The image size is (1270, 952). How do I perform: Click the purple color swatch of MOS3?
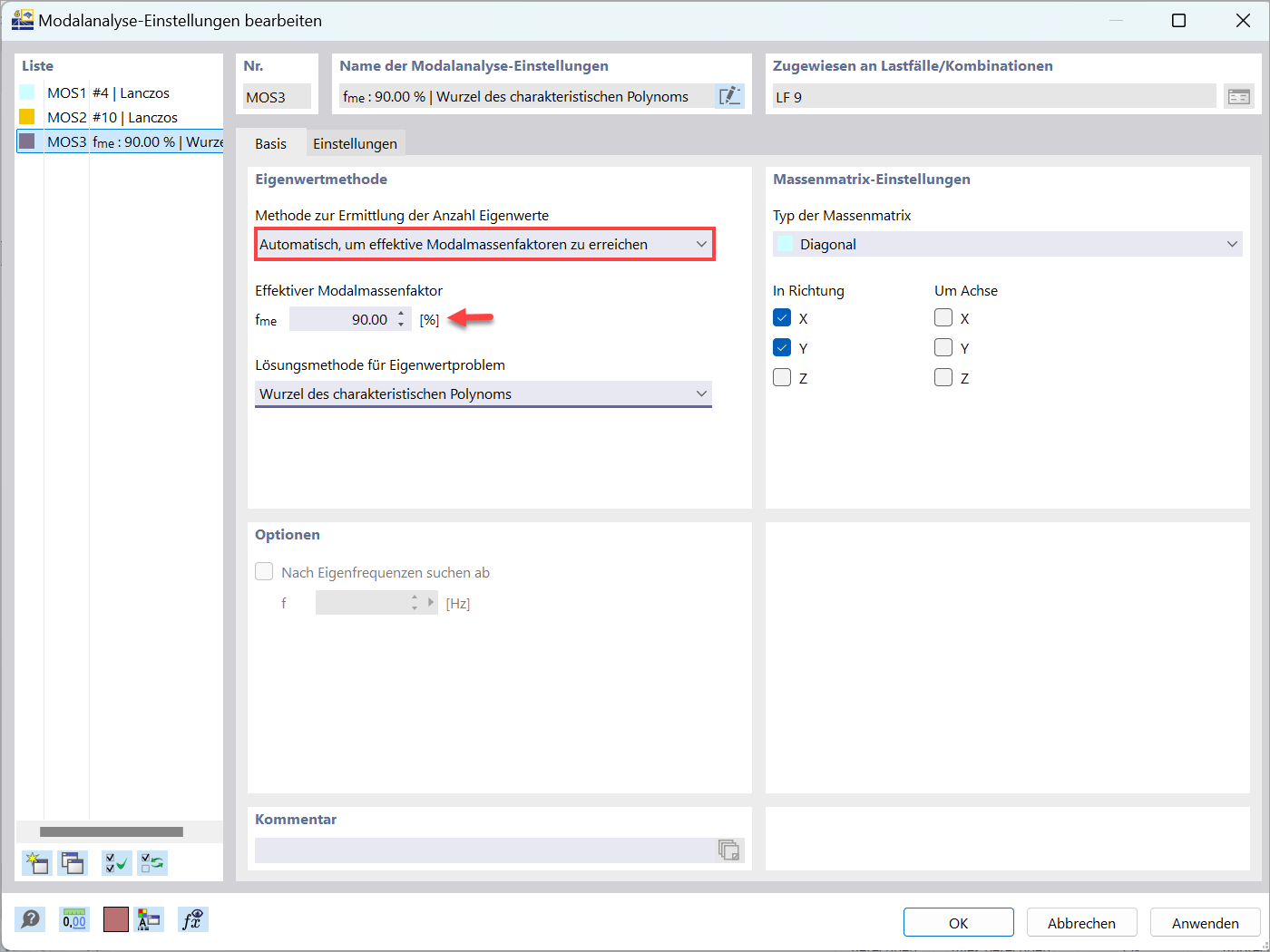[x=27, y=141]
